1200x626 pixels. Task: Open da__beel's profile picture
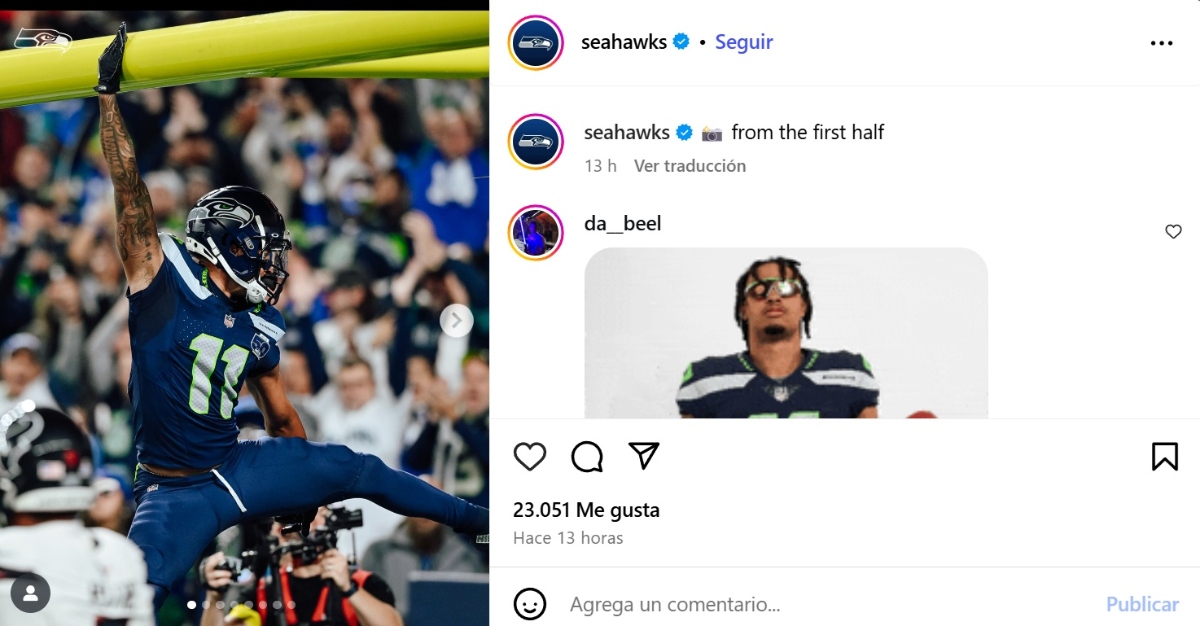coord(536,233)
